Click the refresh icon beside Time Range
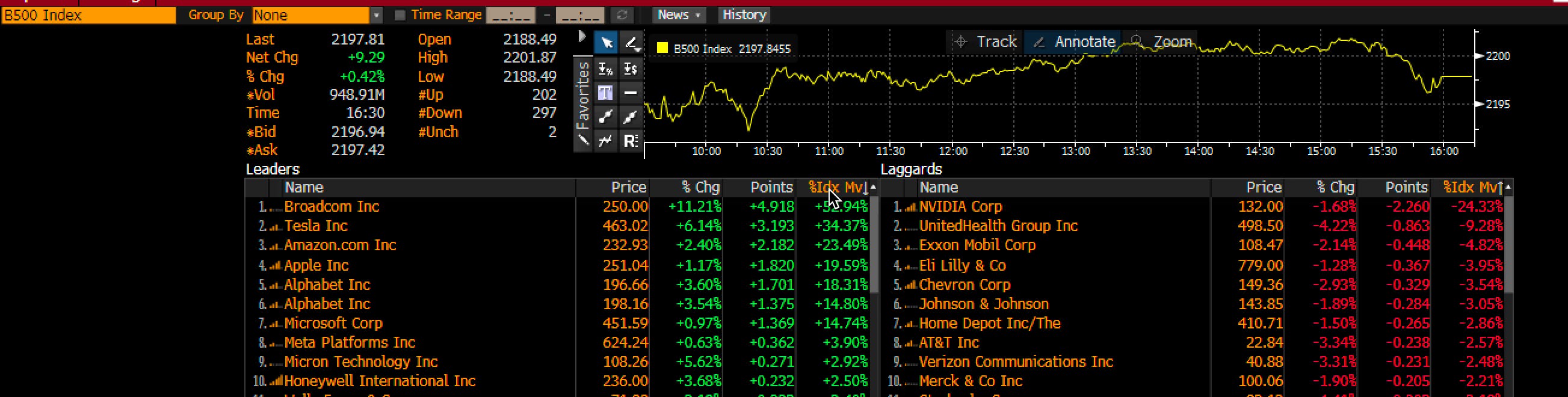Viewport: 1568px width, 397px height. pyautogui.click(x=622, y=15)
